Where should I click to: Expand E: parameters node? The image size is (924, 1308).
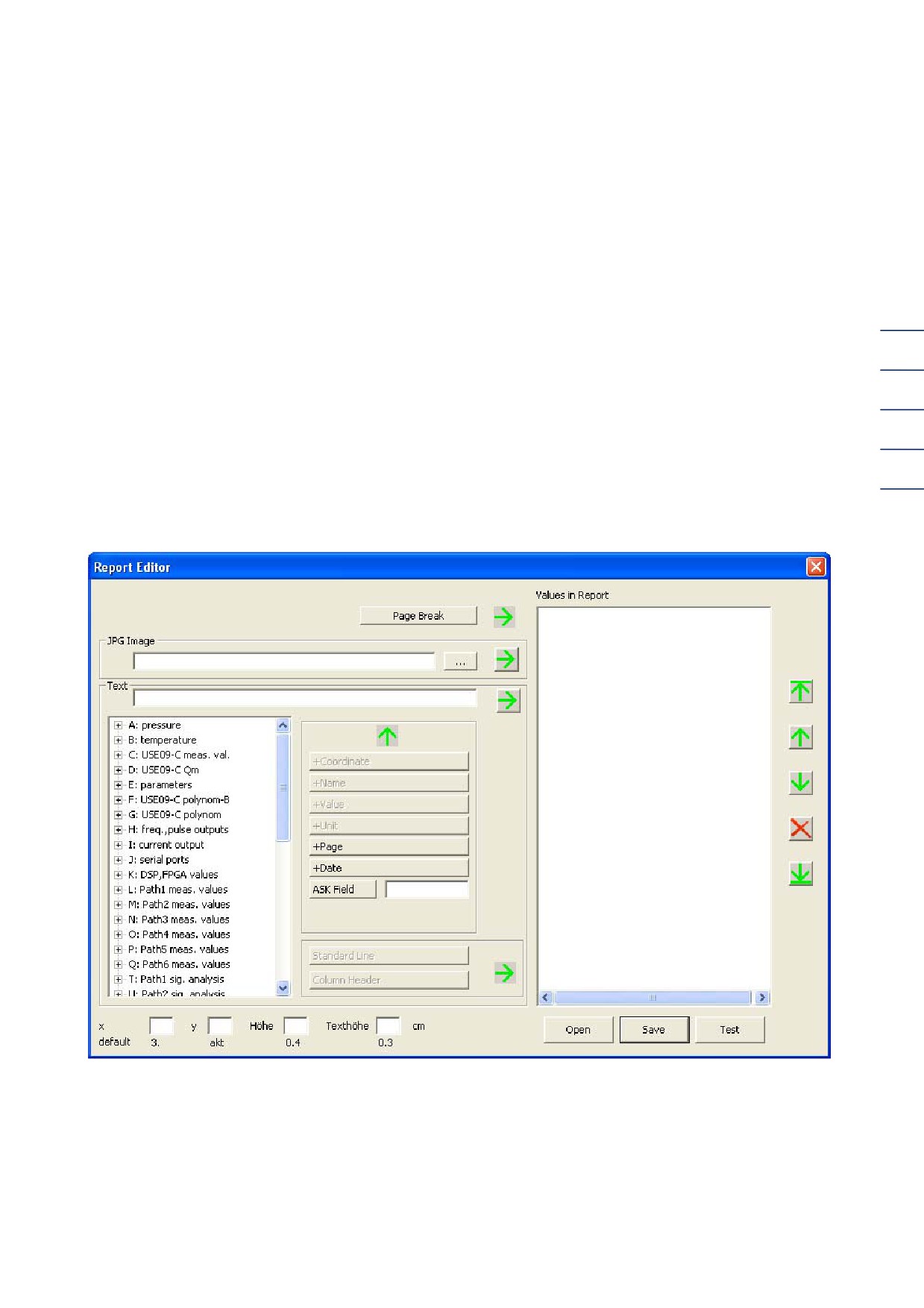(118, 785)
